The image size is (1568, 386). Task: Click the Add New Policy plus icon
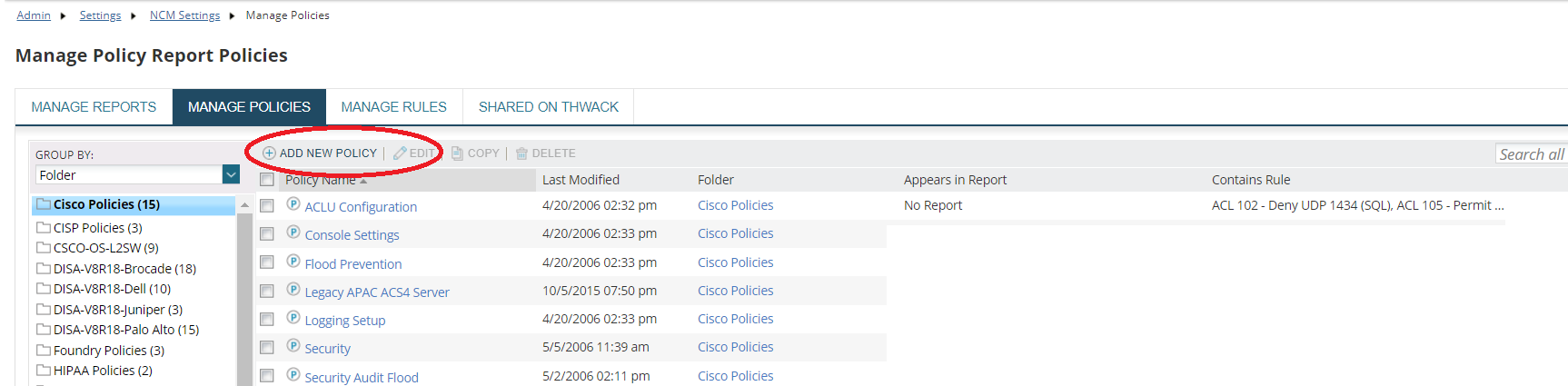[269, 153]
